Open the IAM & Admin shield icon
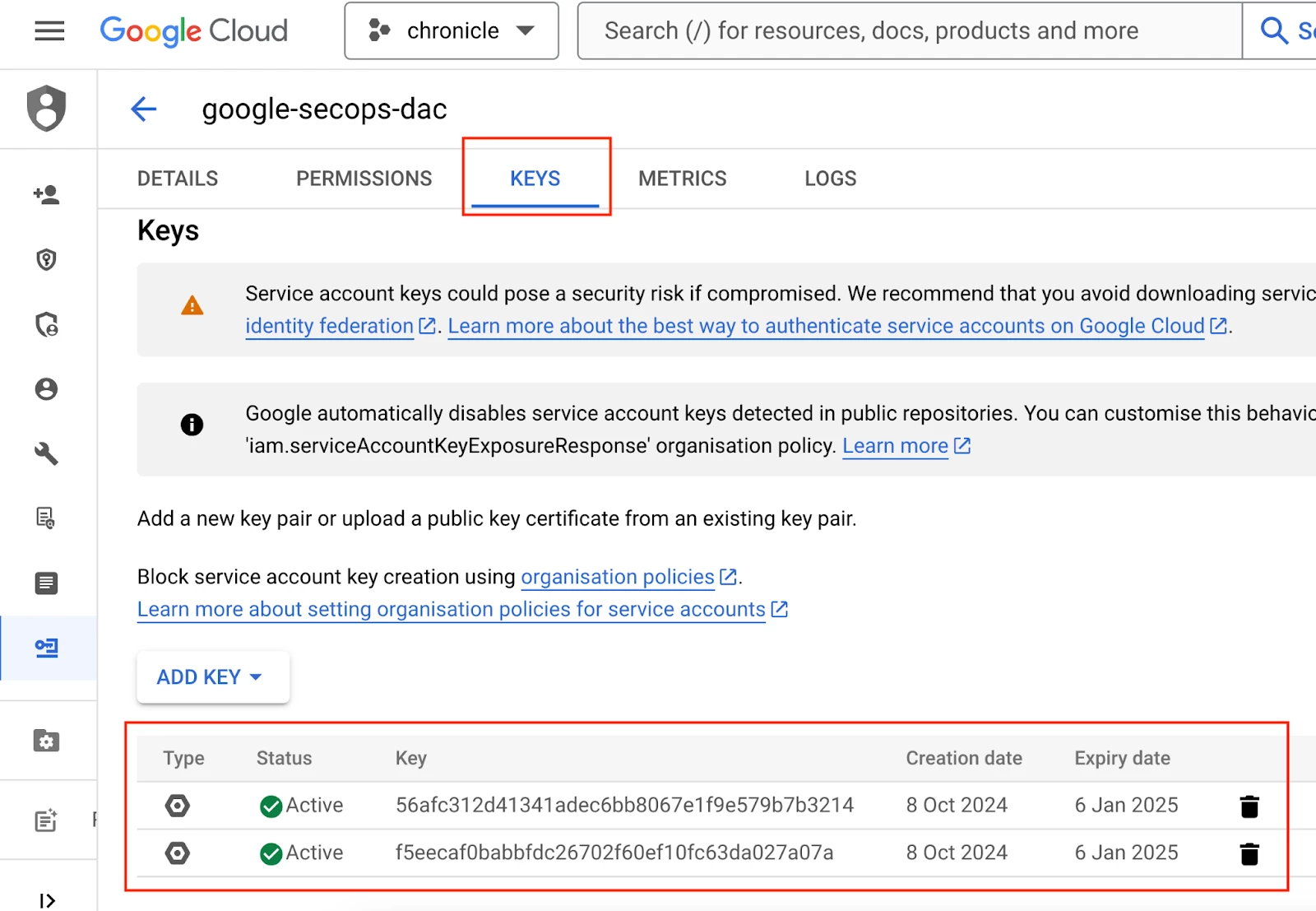 pos(47,109)
